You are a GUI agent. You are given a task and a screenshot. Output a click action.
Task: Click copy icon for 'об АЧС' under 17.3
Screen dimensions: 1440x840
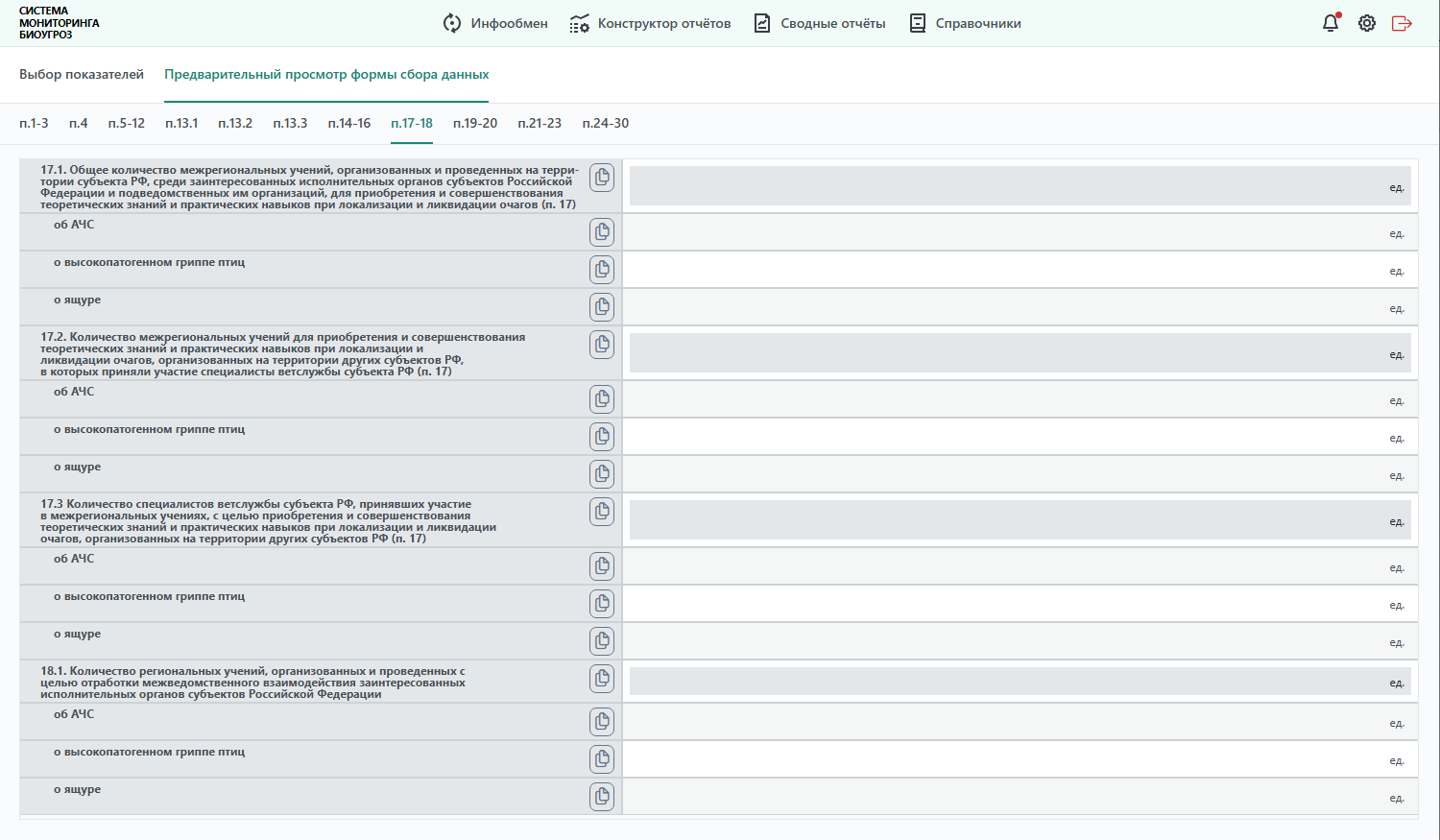[602, 566]
